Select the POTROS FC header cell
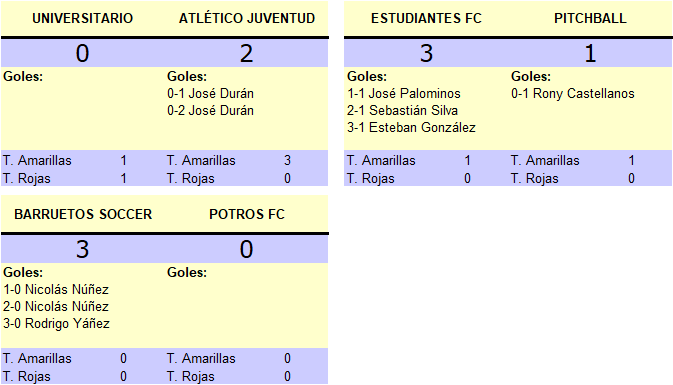 [x=247, y=214]
